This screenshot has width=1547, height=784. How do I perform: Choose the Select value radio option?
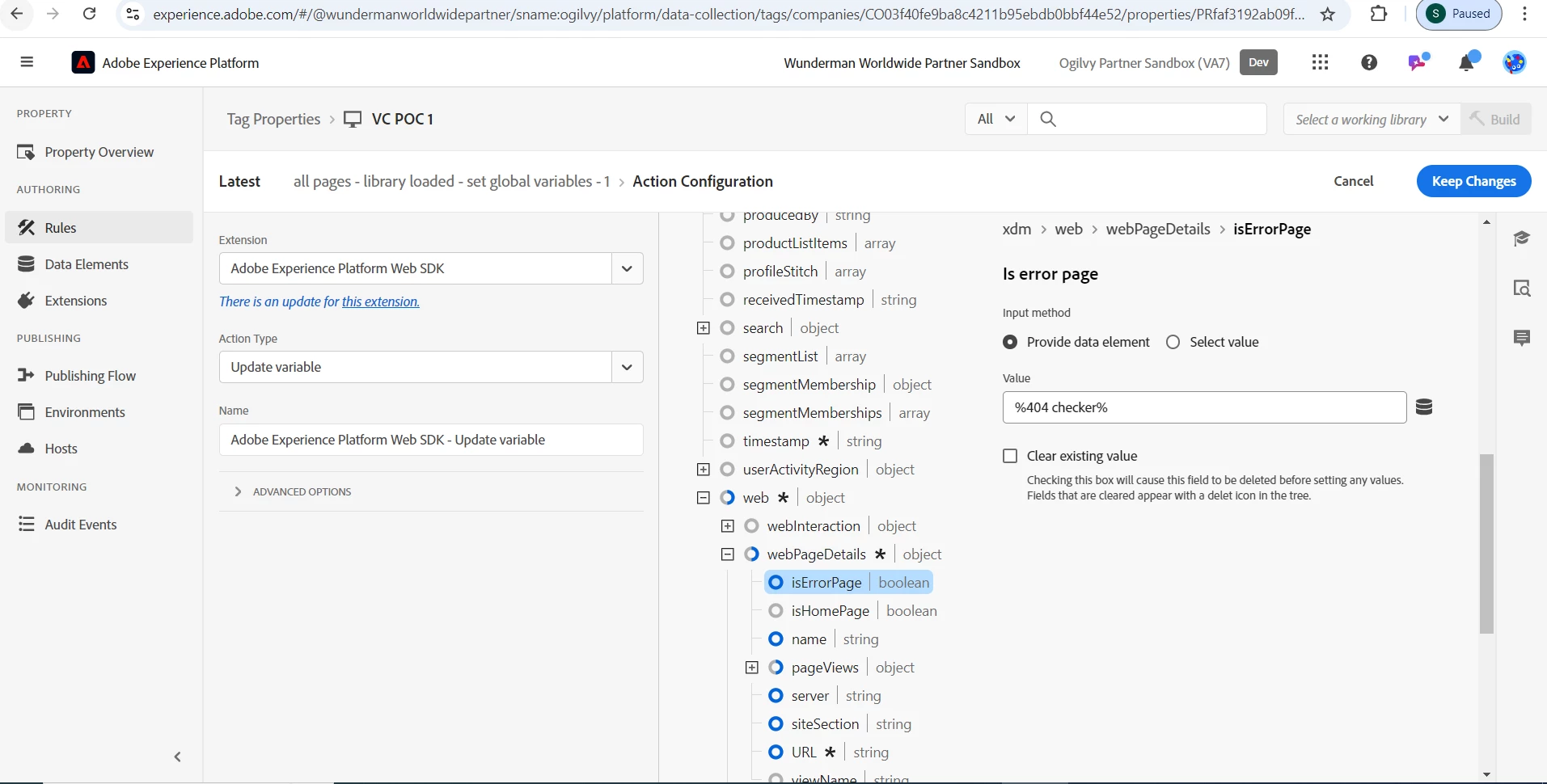pos(1173,342)
